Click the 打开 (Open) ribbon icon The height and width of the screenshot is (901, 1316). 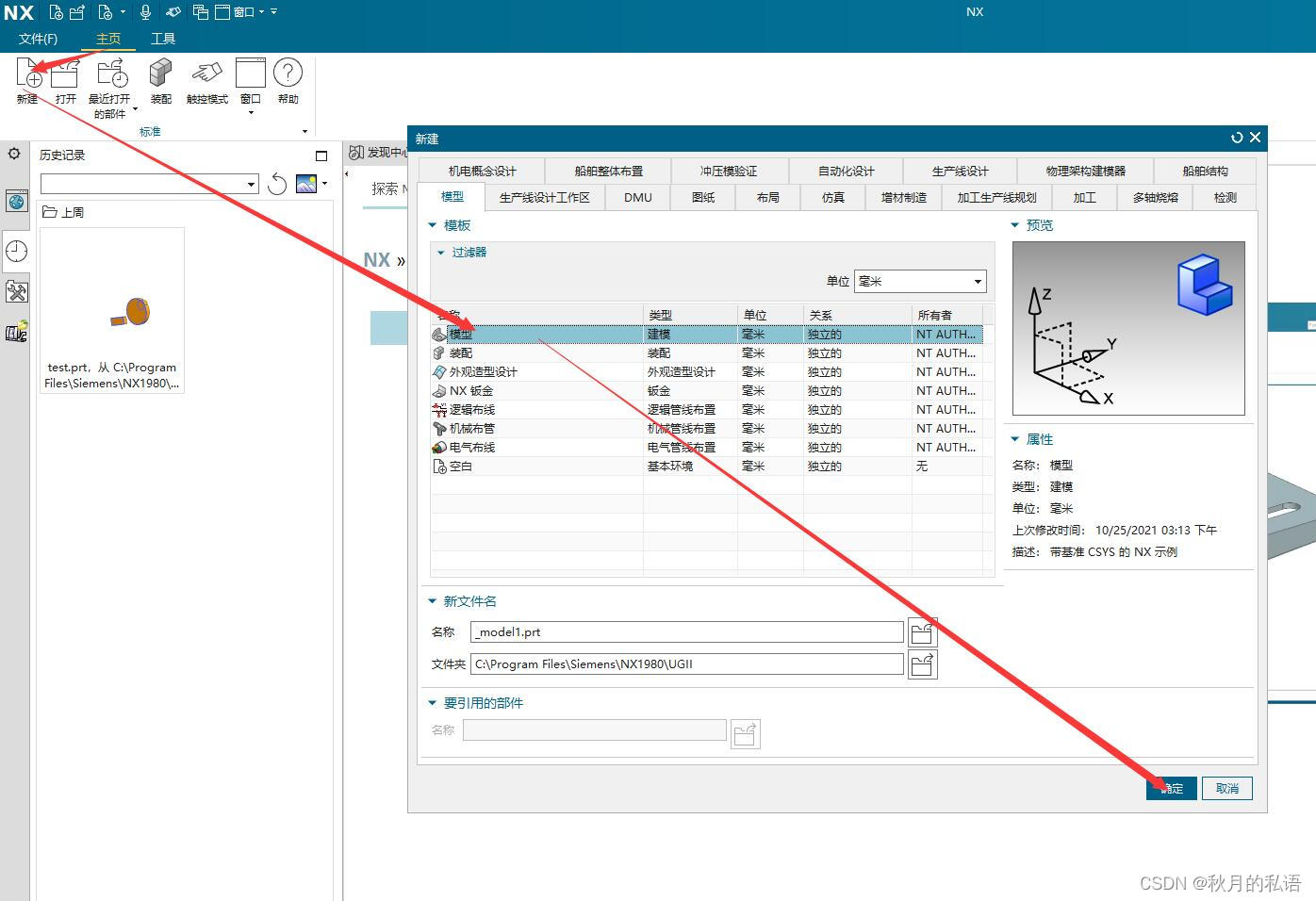pos(65,74)
